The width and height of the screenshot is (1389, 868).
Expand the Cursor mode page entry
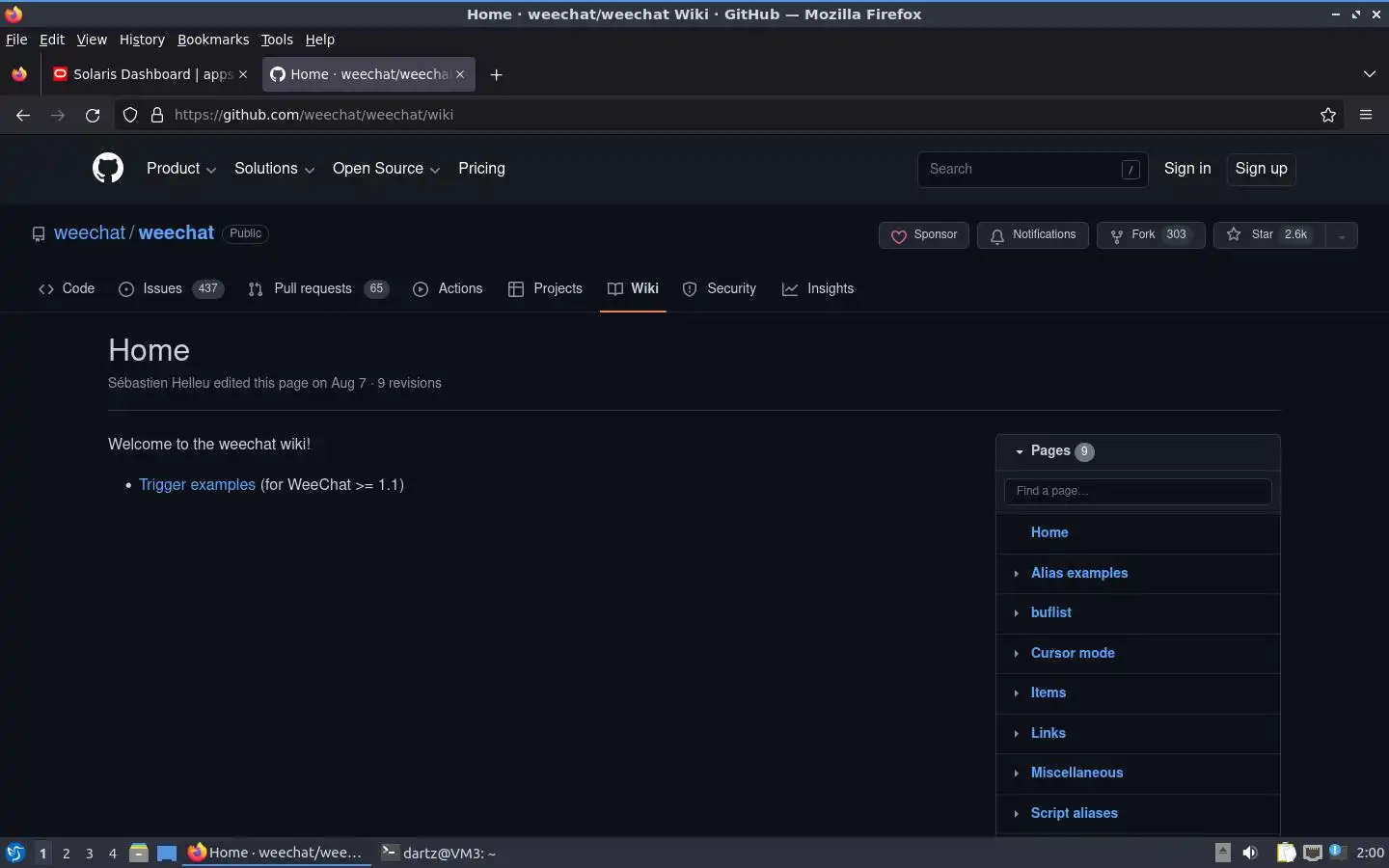pos(1016,654)
